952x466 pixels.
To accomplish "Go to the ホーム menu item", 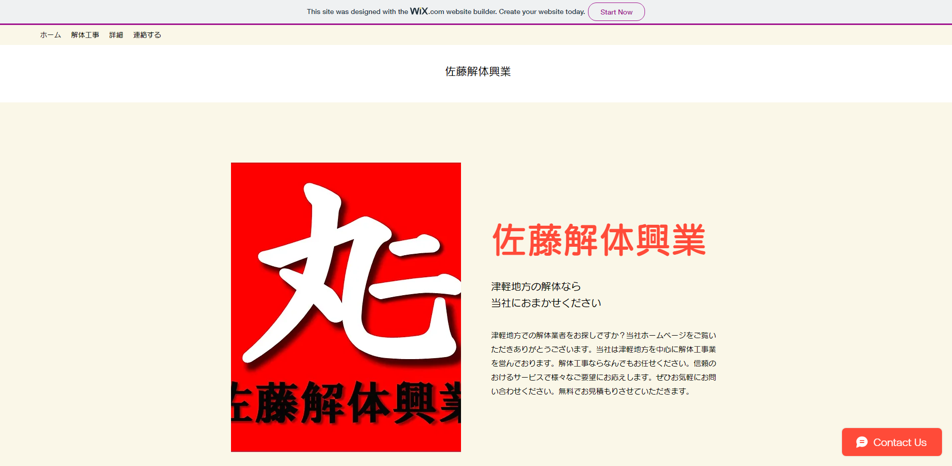I will [50, 35].
